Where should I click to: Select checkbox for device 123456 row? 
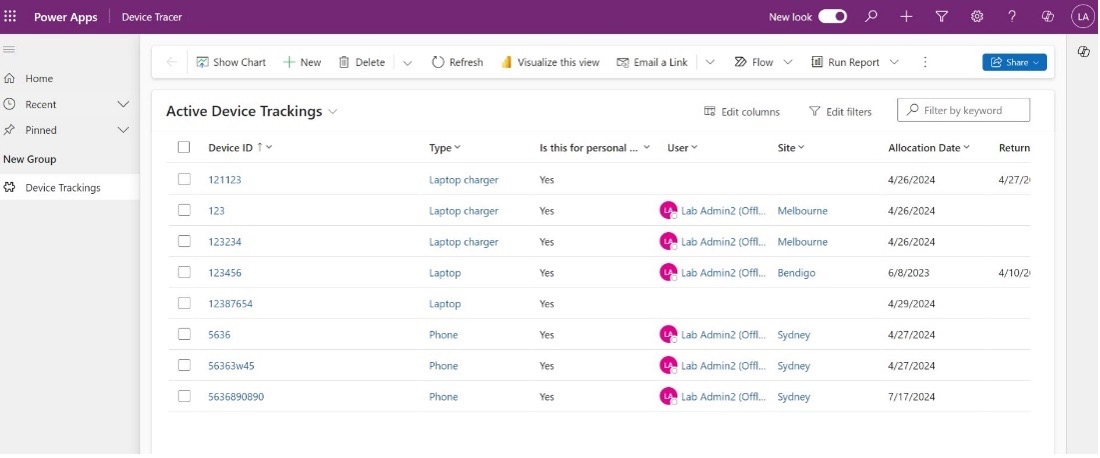click(184, 272)
